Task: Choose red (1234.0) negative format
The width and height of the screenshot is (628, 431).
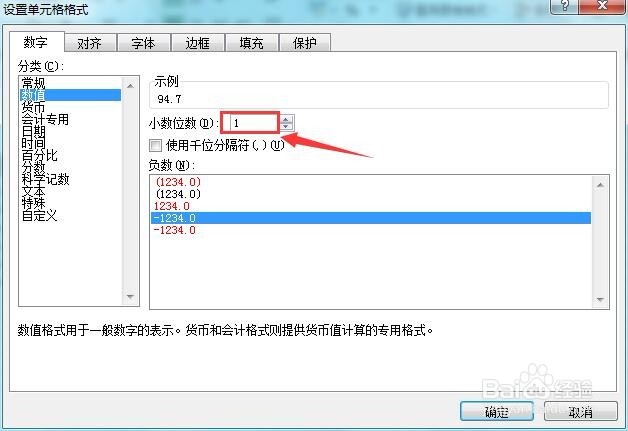Action: click(x=178, y=182)
